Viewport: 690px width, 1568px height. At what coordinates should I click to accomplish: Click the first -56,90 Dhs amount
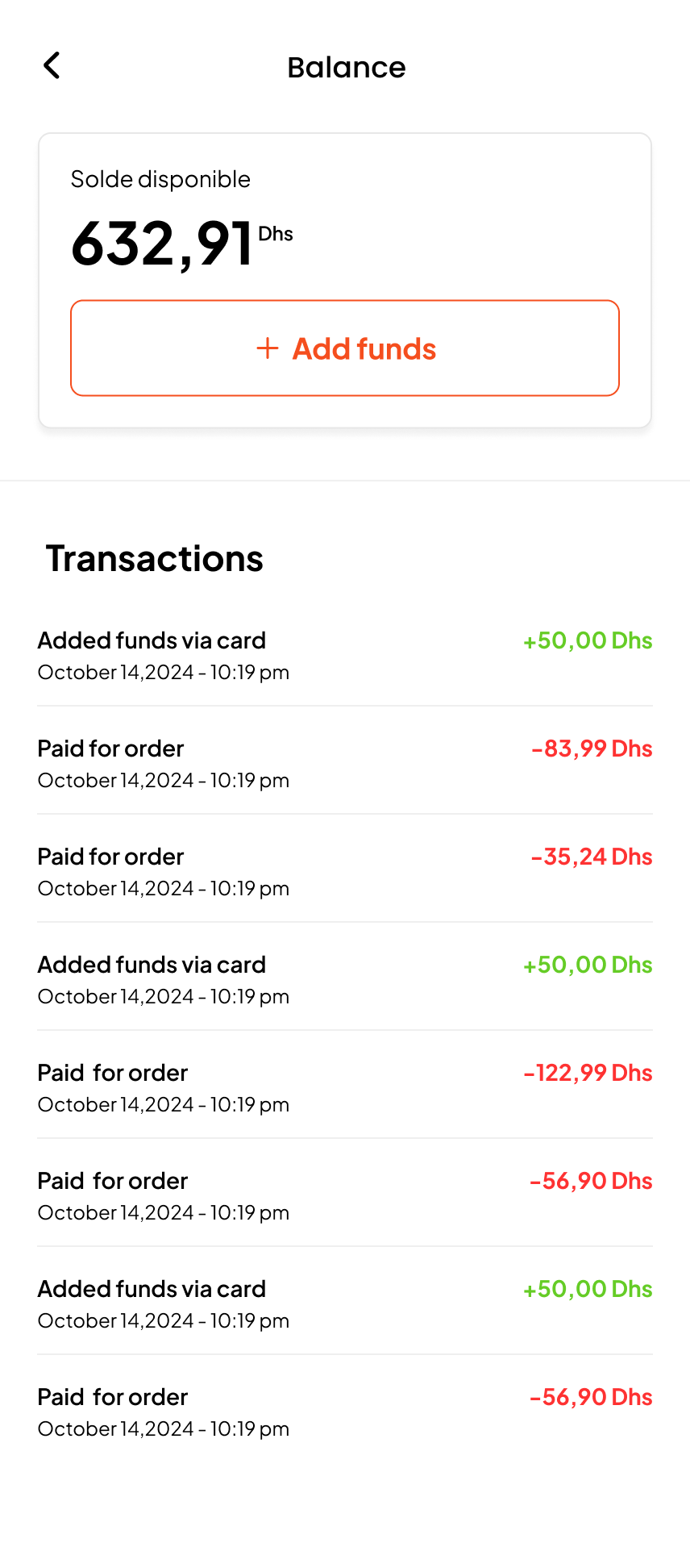tap(591, 1181)
